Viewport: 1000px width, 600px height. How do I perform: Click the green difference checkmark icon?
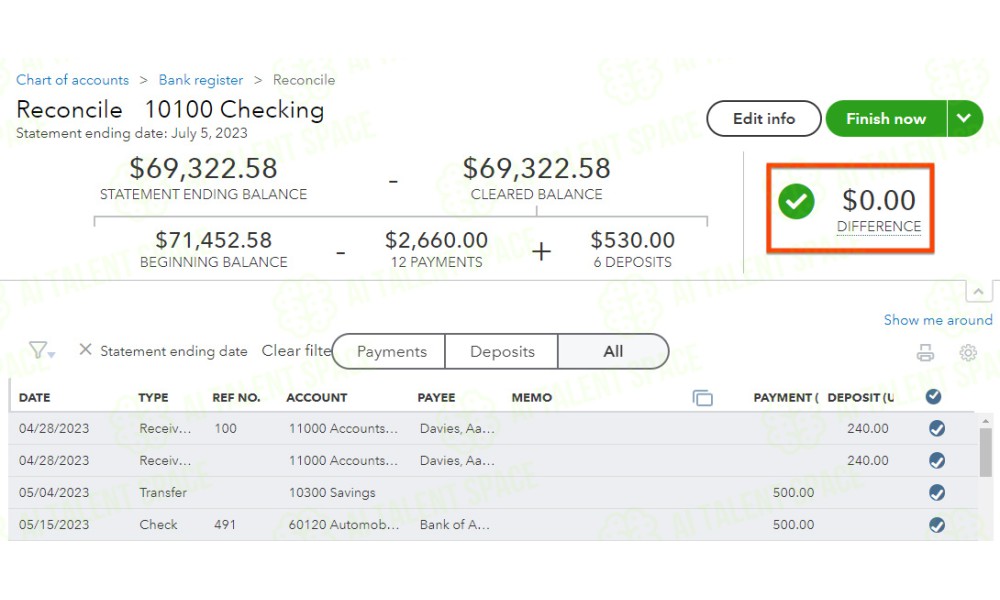coord(797,203)
